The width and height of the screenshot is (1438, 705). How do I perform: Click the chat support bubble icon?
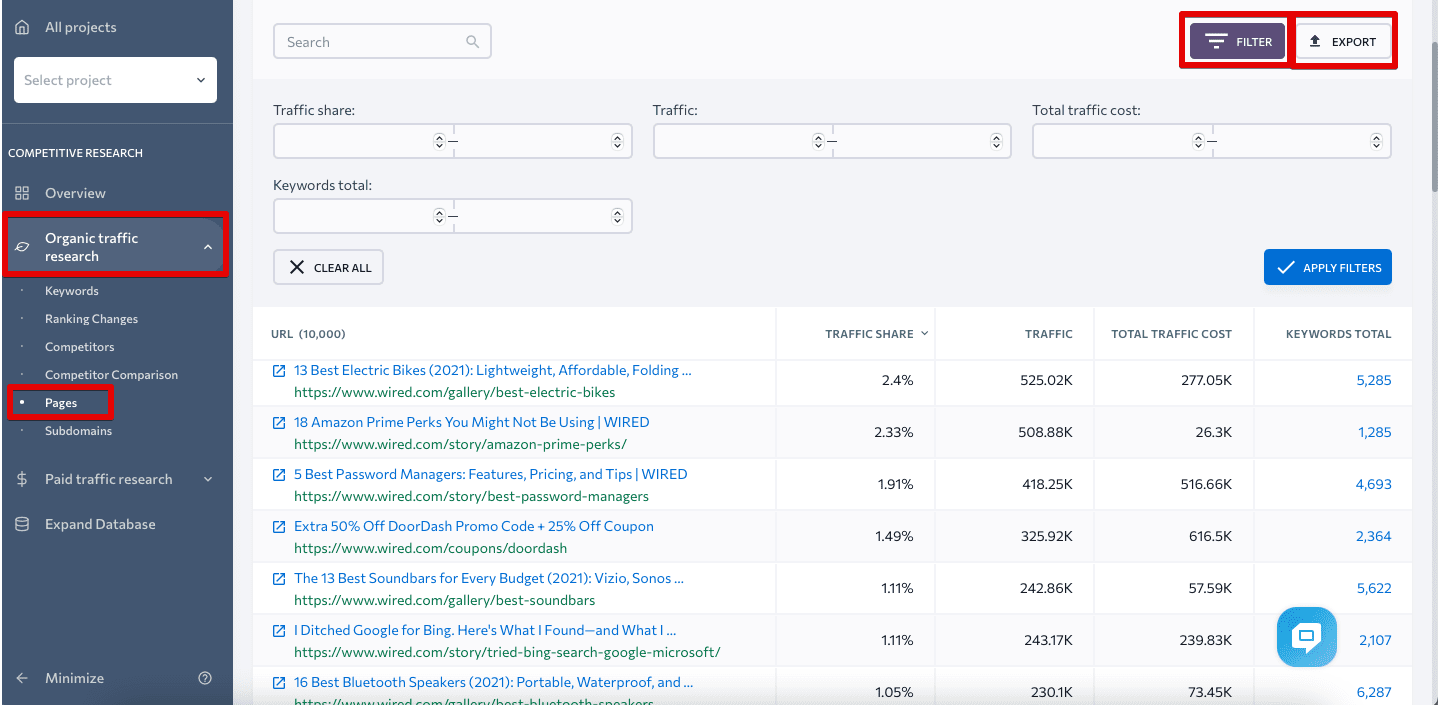1307,637
